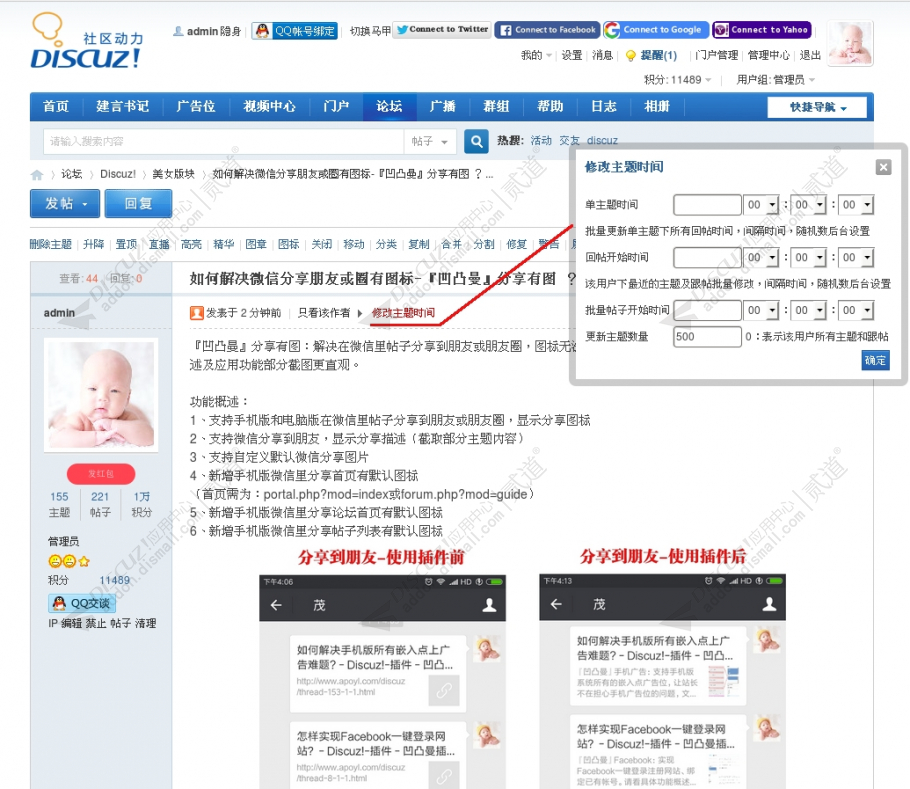Start a chat via the QQ交谈 icon
This screenshot has height=789, width=910.
coord(58,601)
